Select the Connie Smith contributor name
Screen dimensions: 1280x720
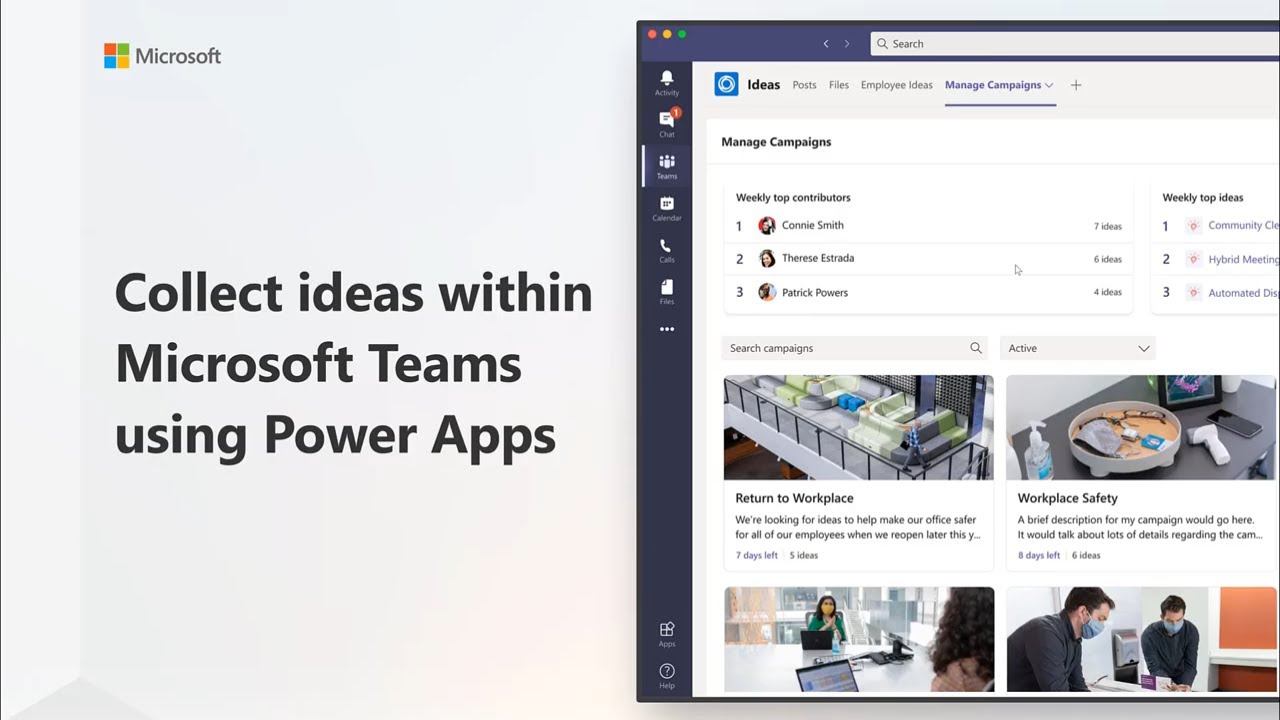click(x=813, y=226)
